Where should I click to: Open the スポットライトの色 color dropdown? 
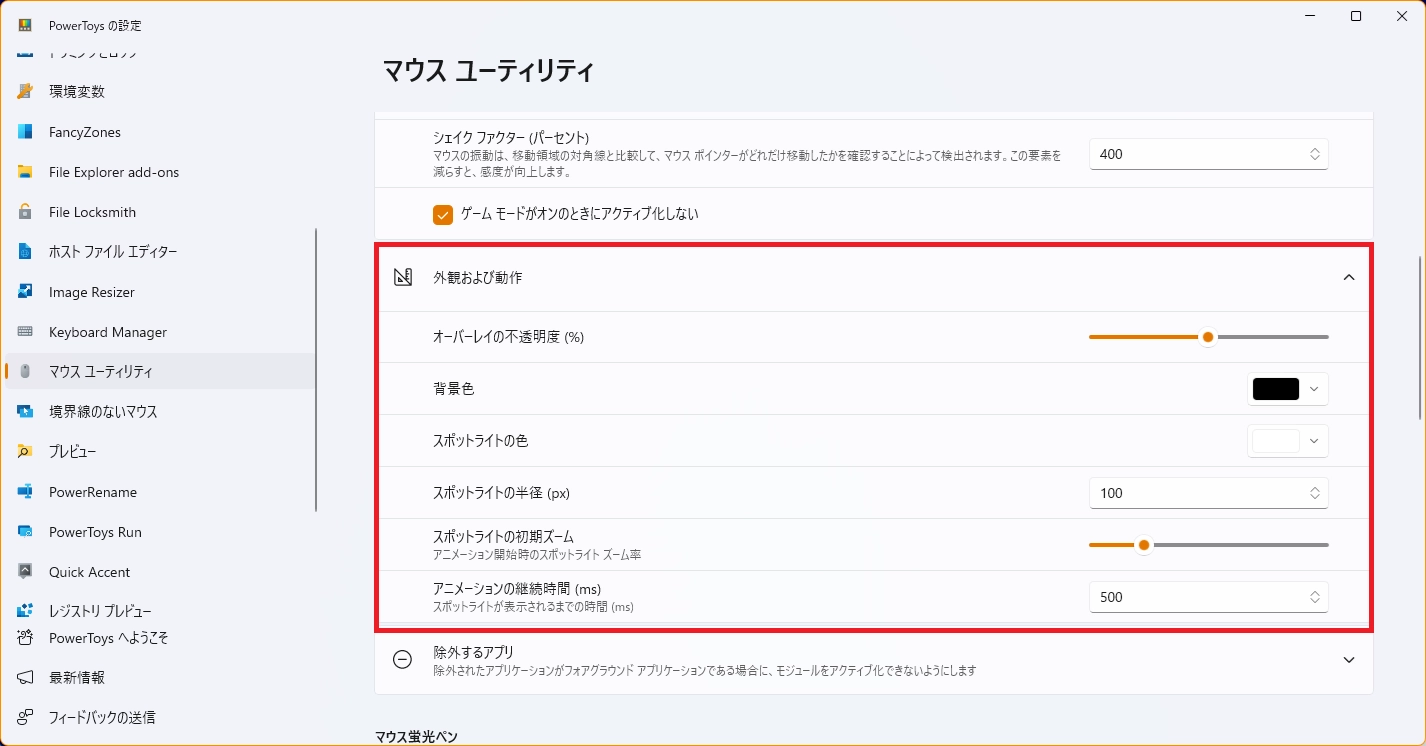(x=1287, y=441)
